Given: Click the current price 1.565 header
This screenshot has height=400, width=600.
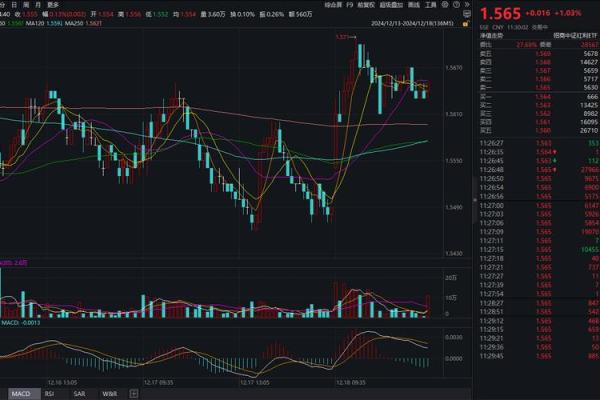Looking at the screenshot, I should tap(500, 14).
